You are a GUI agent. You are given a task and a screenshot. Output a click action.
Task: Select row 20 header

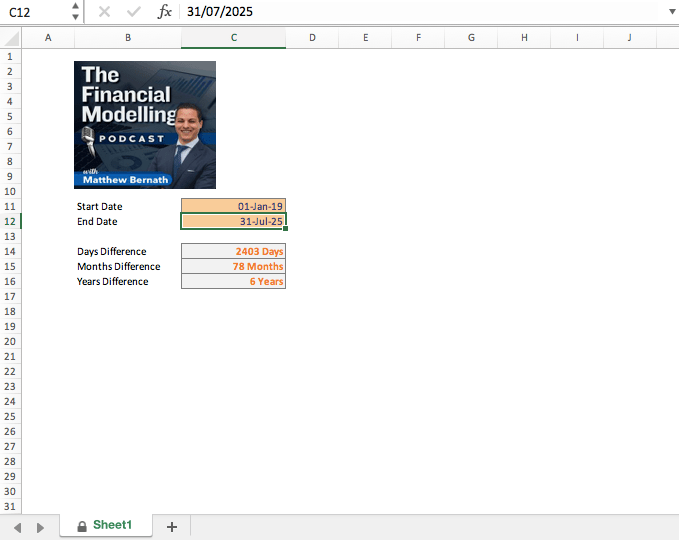(x=10, y=342)
